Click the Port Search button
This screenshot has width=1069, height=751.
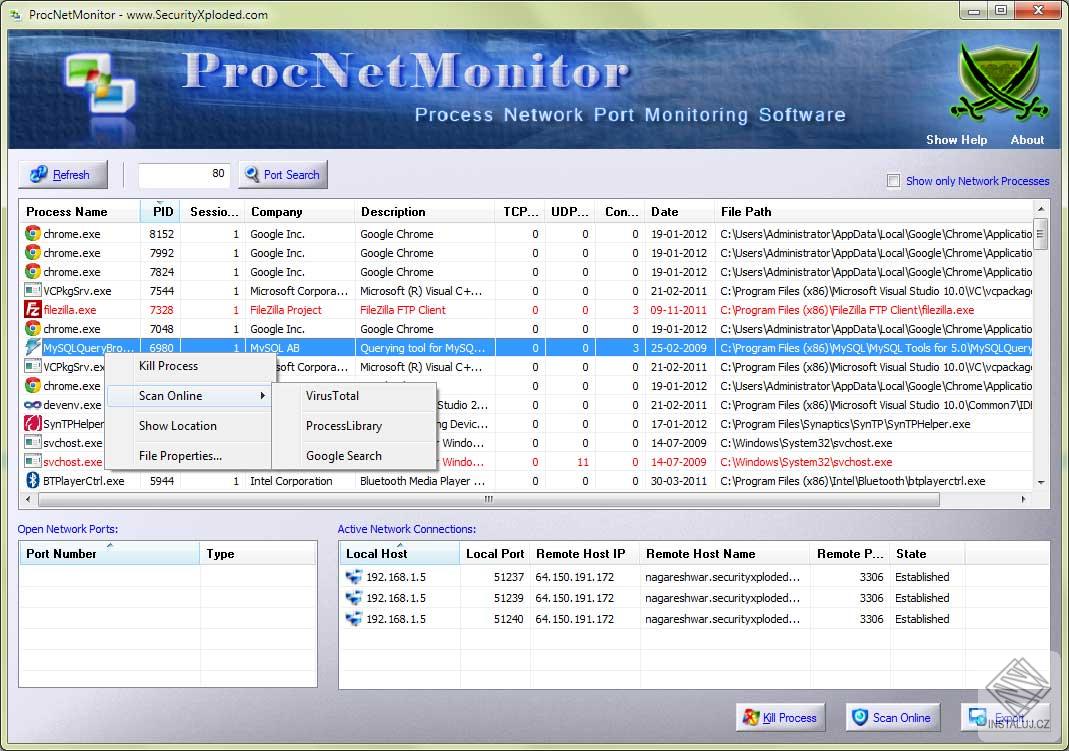(283, 174)
